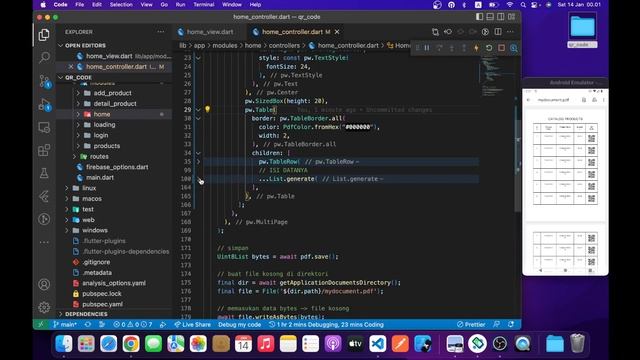The height and width of the screenshot is (360, 640).
Task: Click the Open Changes icon in editor toolbar
Action: coord(435,32)
